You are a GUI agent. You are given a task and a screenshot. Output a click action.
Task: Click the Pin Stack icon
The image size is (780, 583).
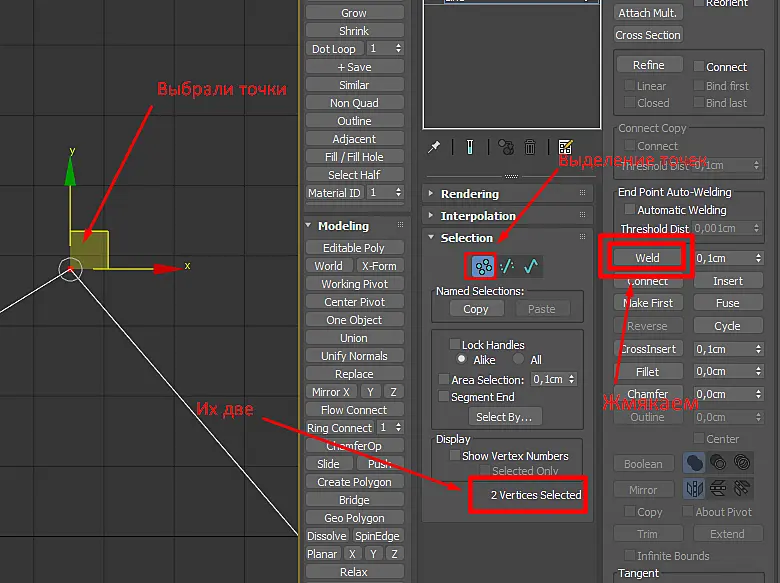tap(434, 147)
